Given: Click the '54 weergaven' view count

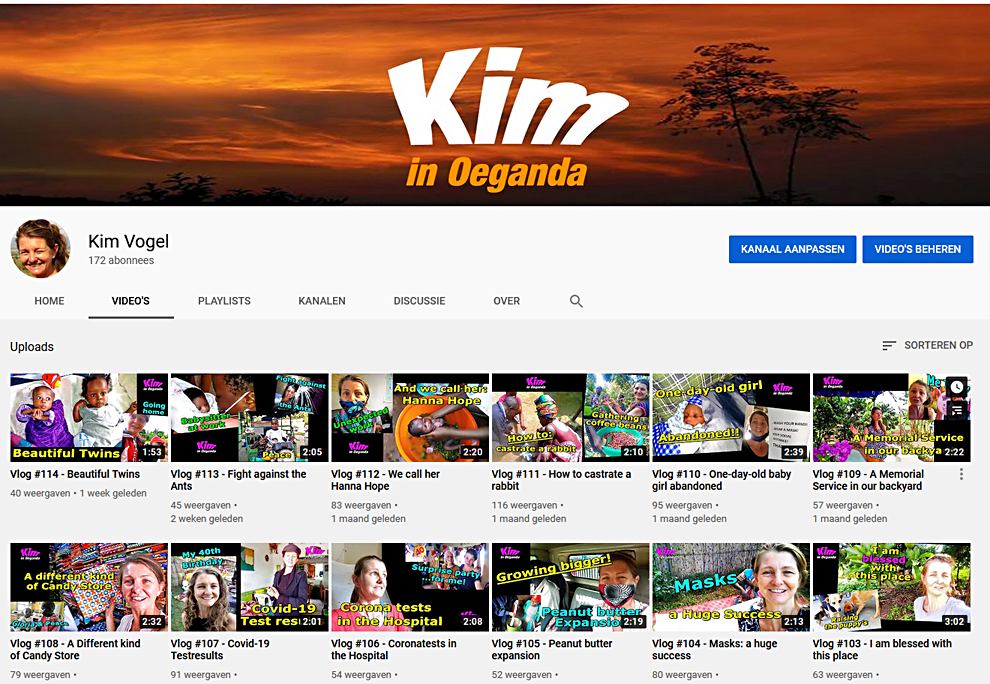Looking at the screenshot, I should pyautogui.click(x=361, y=675).
